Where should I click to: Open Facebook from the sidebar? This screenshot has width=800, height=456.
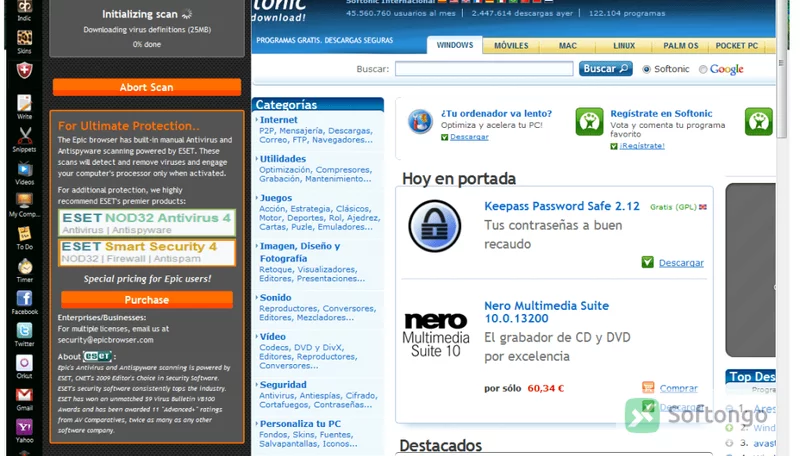point(24,303)
